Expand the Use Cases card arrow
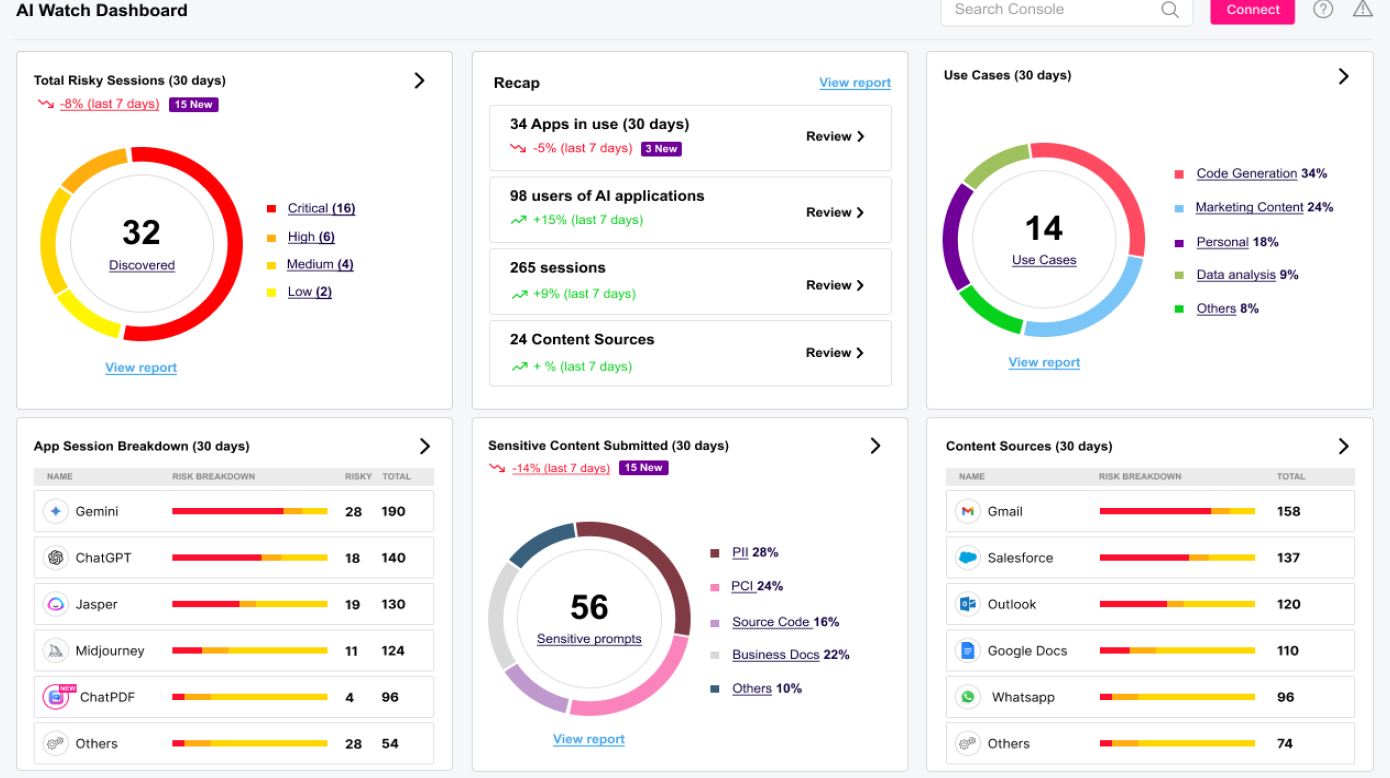The image size is (1390, 778). [1343, 76]
